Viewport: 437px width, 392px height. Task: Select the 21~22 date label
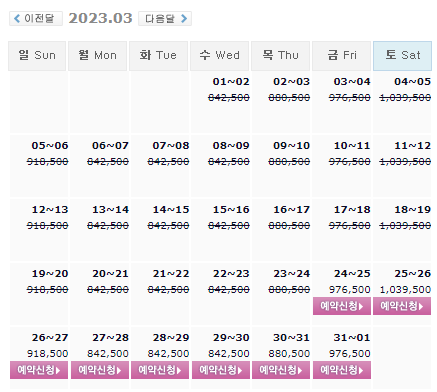click(171, 274)
